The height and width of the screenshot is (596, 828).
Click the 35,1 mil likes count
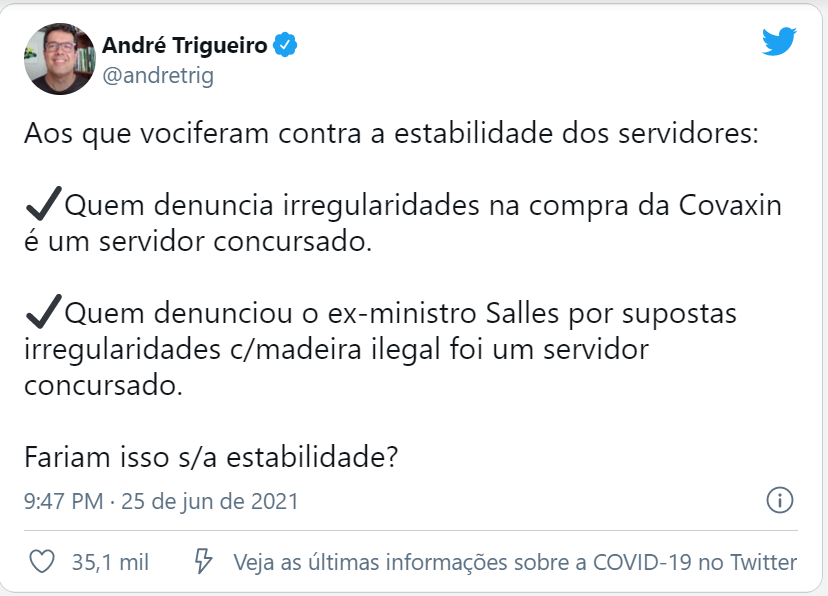click(x=110, y=562)
